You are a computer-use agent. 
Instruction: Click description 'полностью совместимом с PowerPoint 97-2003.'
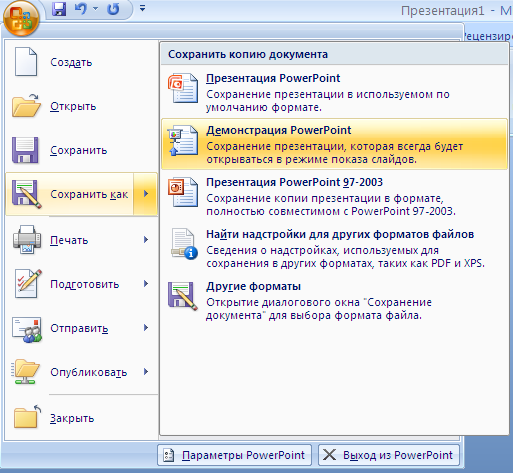(331, 212)
